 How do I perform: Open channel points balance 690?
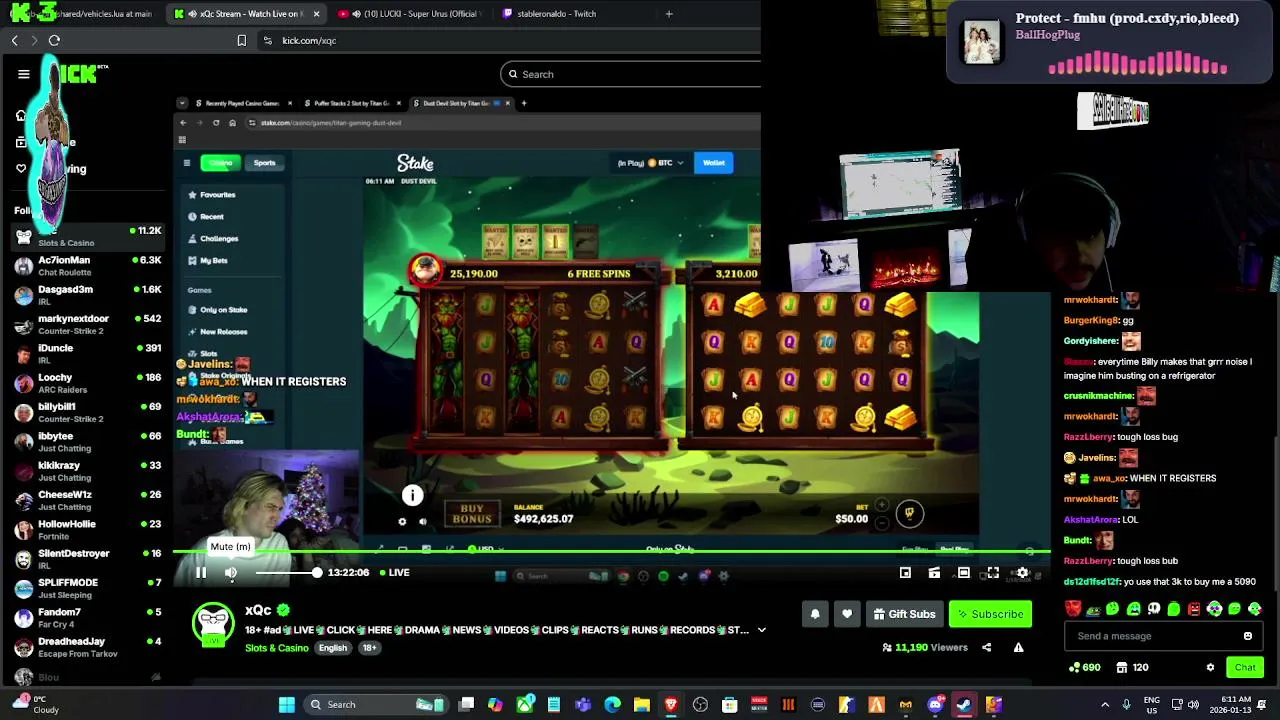[1085, 667]
